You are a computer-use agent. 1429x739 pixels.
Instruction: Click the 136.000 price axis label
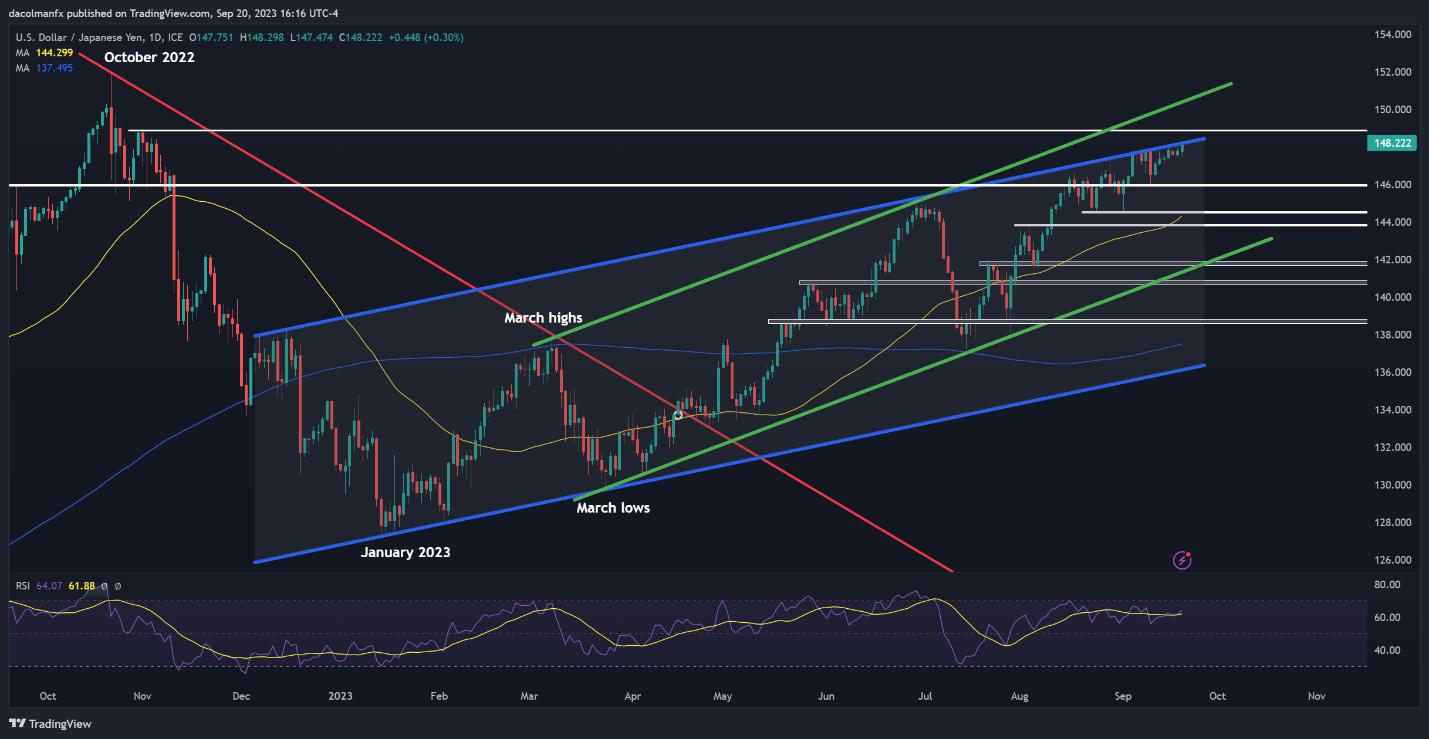(x=1391, y=373)
